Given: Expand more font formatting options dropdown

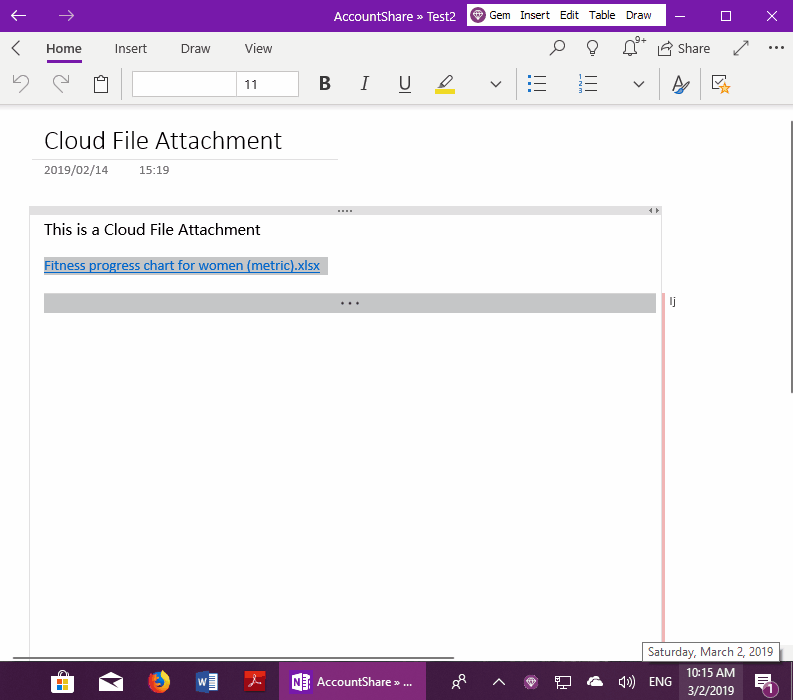Looking at the screenshot, I should point(496,84).
